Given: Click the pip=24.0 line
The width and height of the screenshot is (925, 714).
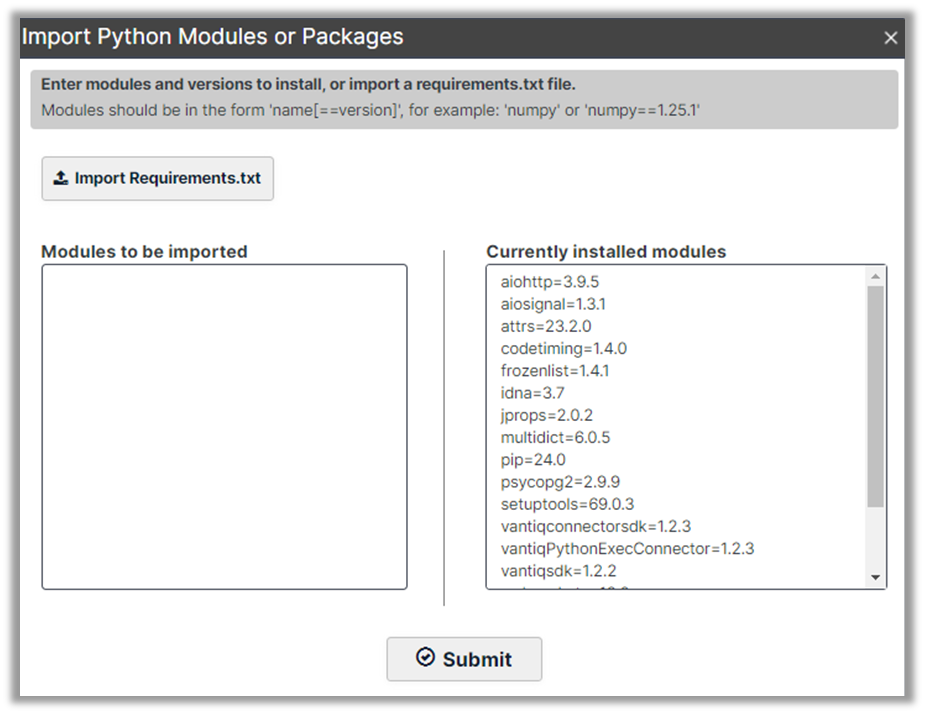Looking at the screenshot, I should coord(533,460).
